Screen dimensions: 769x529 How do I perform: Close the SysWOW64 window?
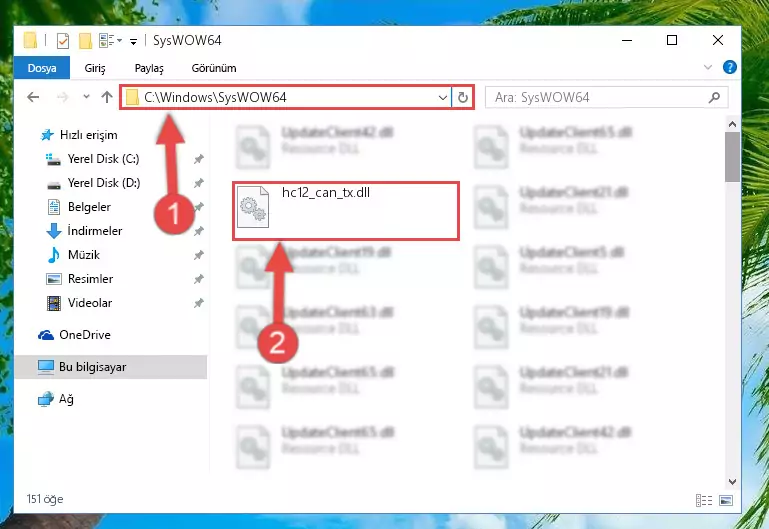point(718,40)
